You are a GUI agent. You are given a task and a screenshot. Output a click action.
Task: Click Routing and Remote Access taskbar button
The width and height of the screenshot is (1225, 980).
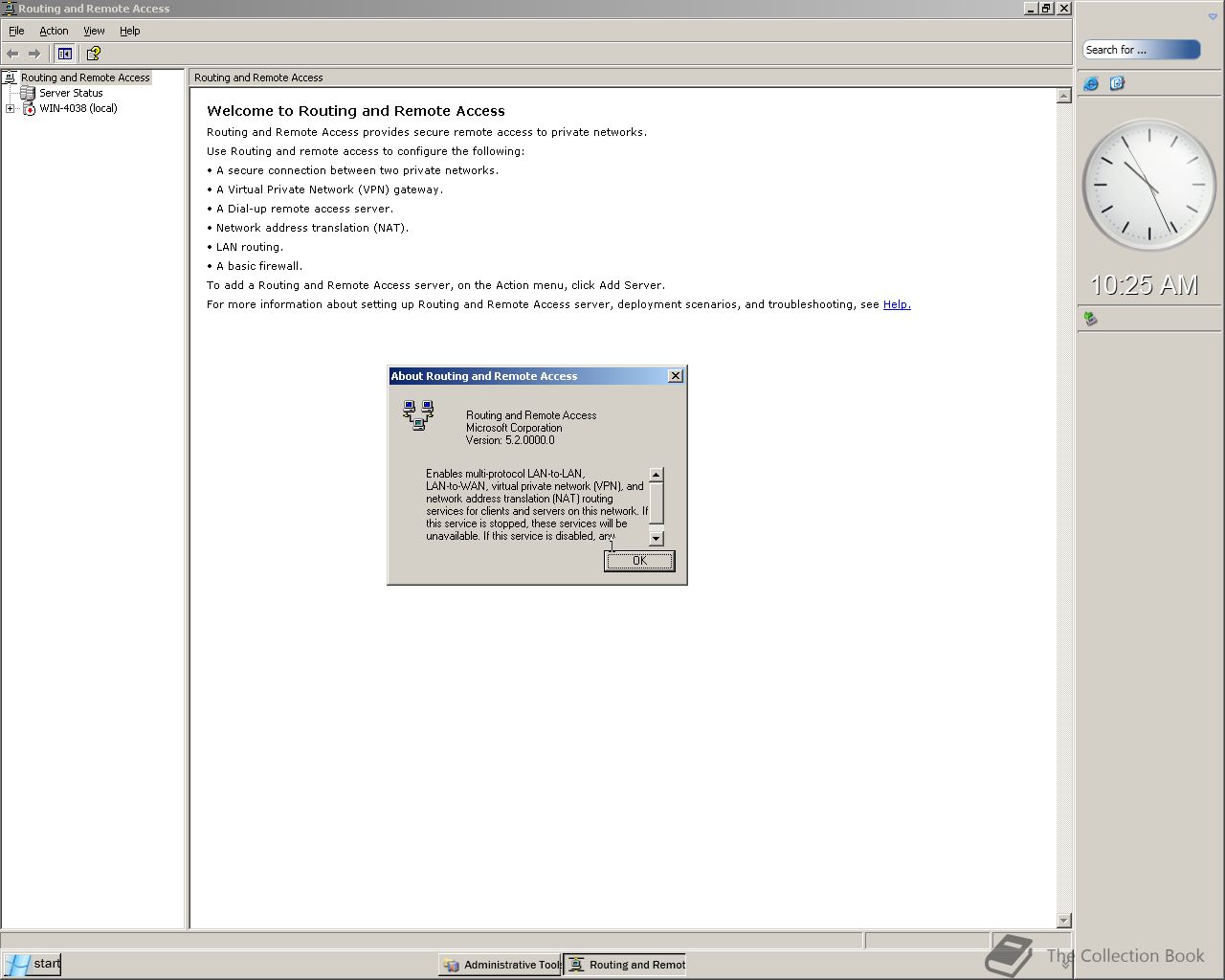pos(626,965)
